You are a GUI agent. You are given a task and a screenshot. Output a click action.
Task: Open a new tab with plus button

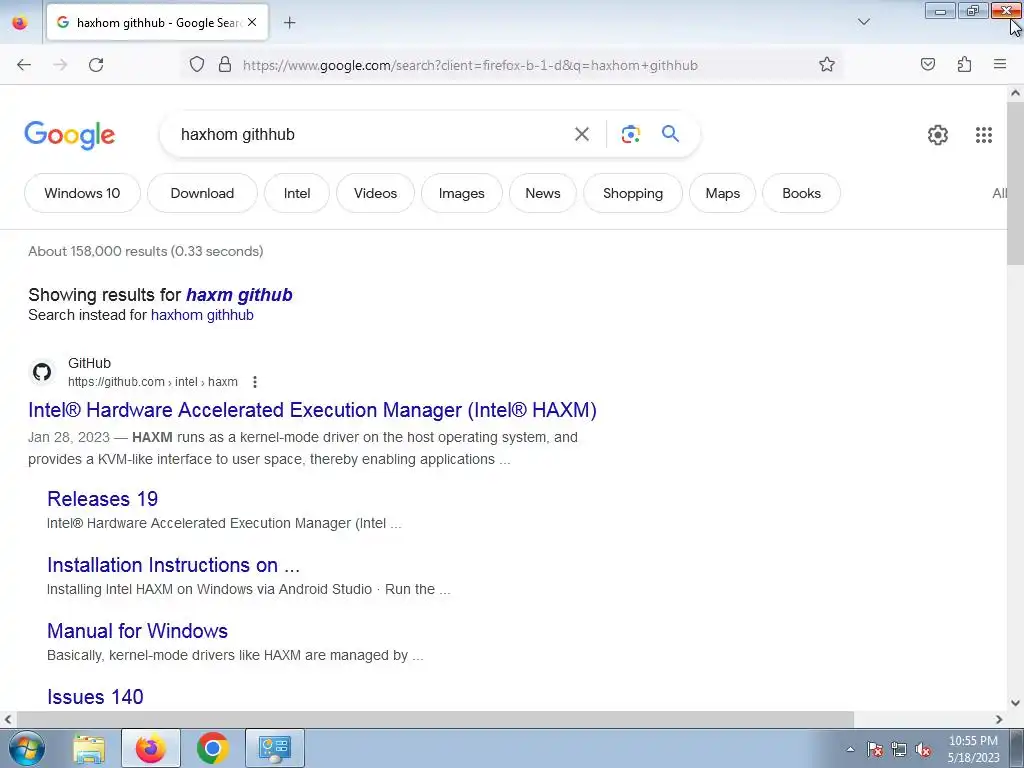(290, 23)
